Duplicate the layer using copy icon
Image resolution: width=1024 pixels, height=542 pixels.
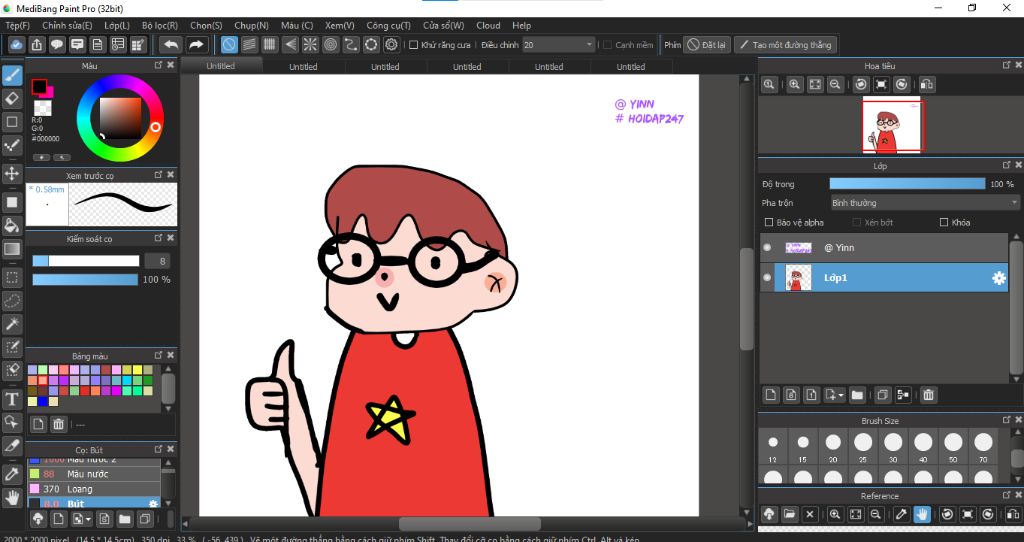pyautogui.click(x=883, y=394)
